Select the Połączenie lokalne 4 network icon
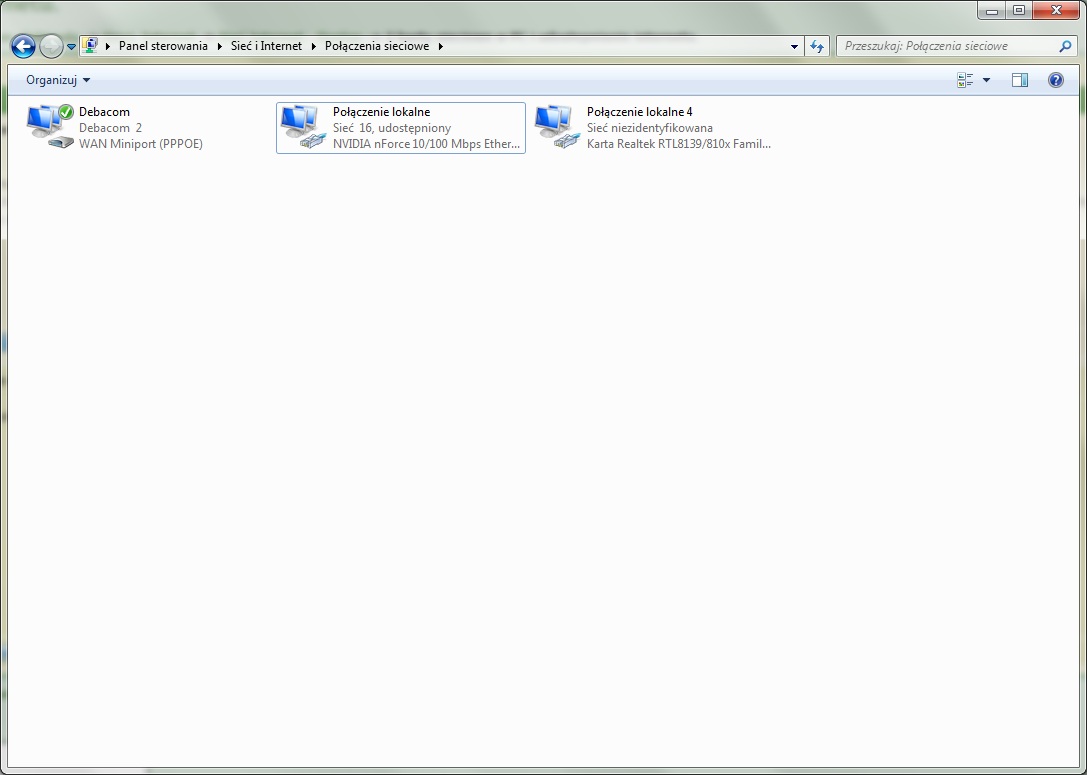 557,127
